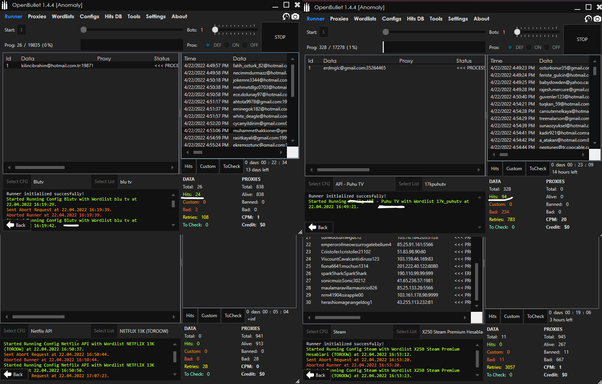
Task: Click Proxy column header in Puhu TV bot list
Action: click(406, 61)
